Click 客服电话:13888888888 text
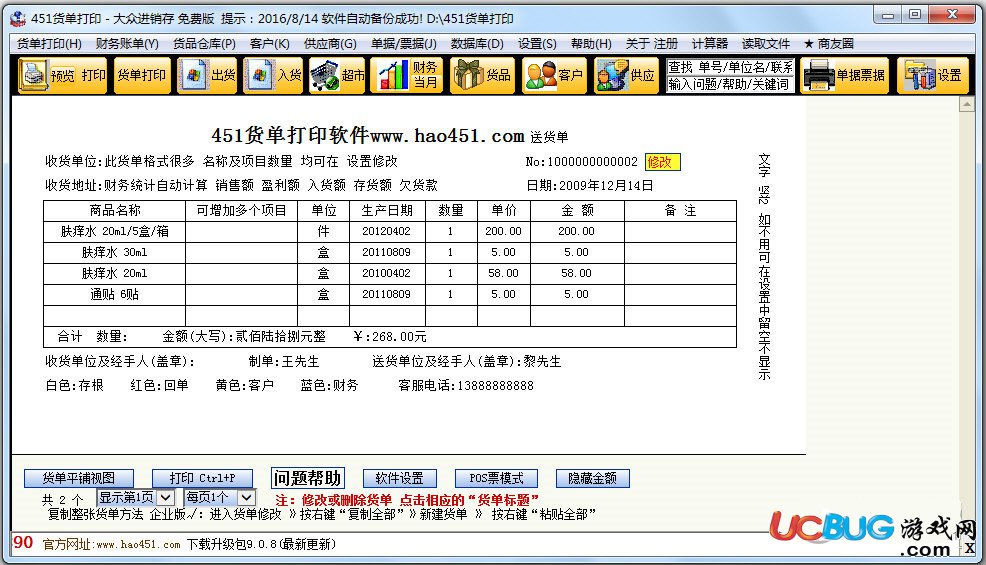 coord(466,385)
